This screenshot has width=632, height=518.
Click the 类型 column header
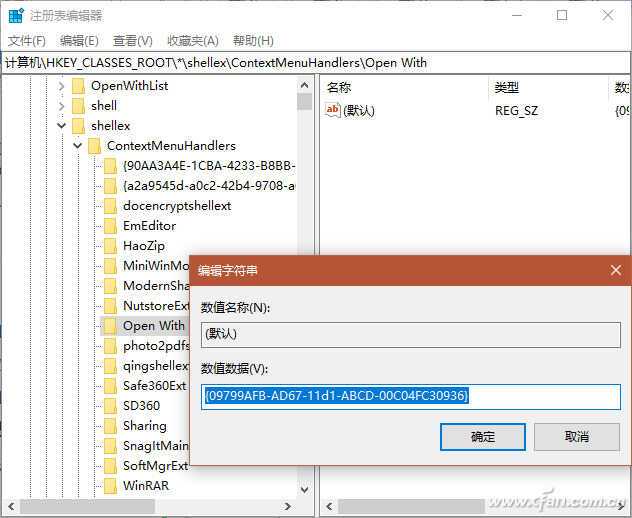[507, 88]
